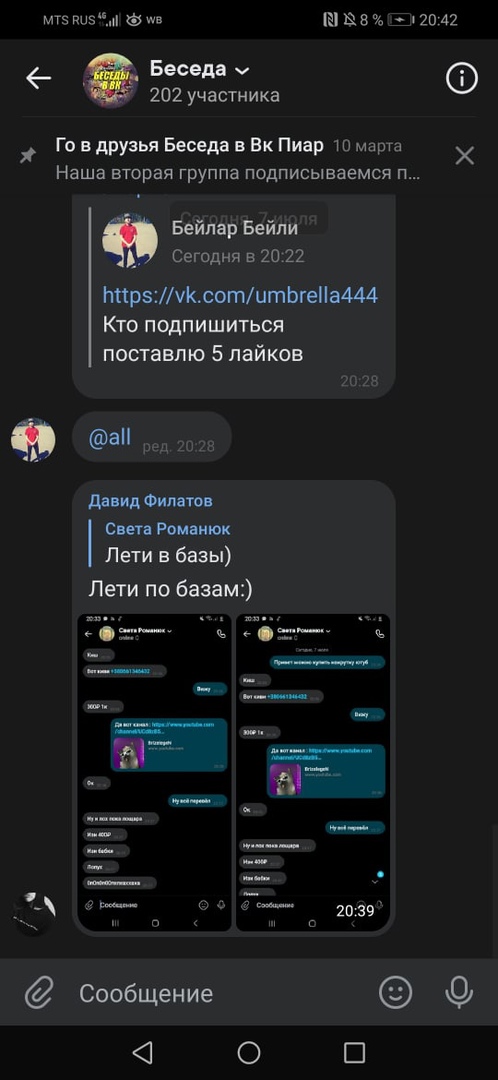Open pinned message Го в друзья
498x1080 pixels.
(x=238, y=158)
